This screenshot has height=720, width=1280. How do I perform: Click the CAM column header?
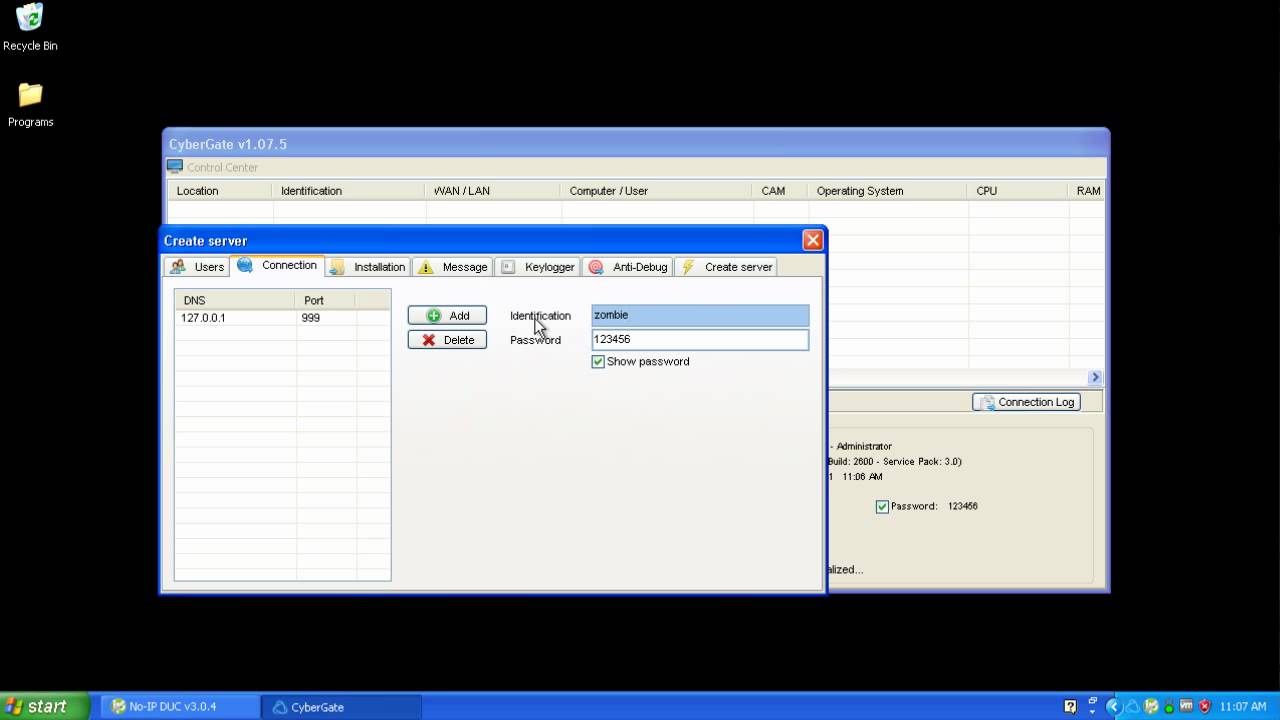780,191
